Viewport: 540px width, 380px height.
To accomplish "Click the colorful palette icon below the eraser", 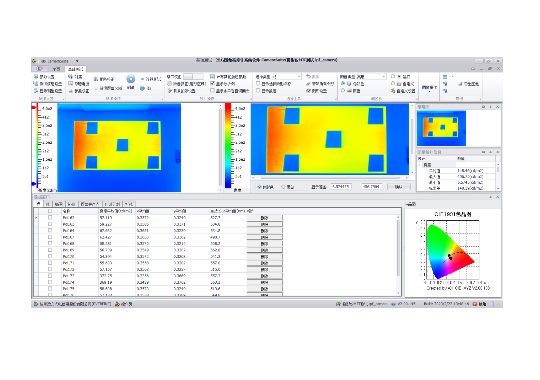I will click(x=308, y=91).
